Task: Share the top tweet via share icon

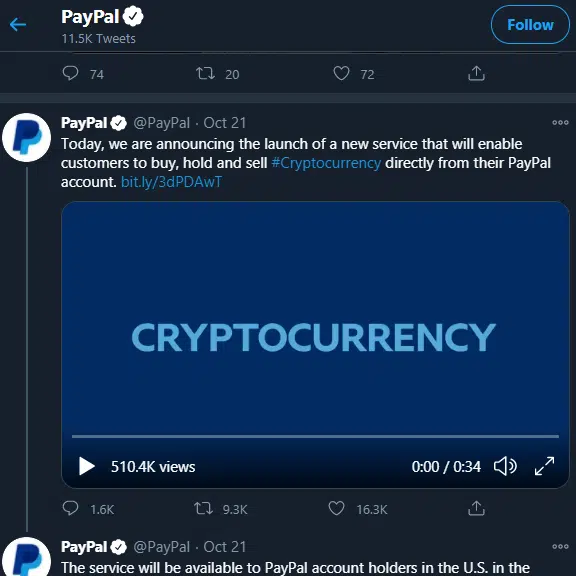Action: click(x=476, y=73)
